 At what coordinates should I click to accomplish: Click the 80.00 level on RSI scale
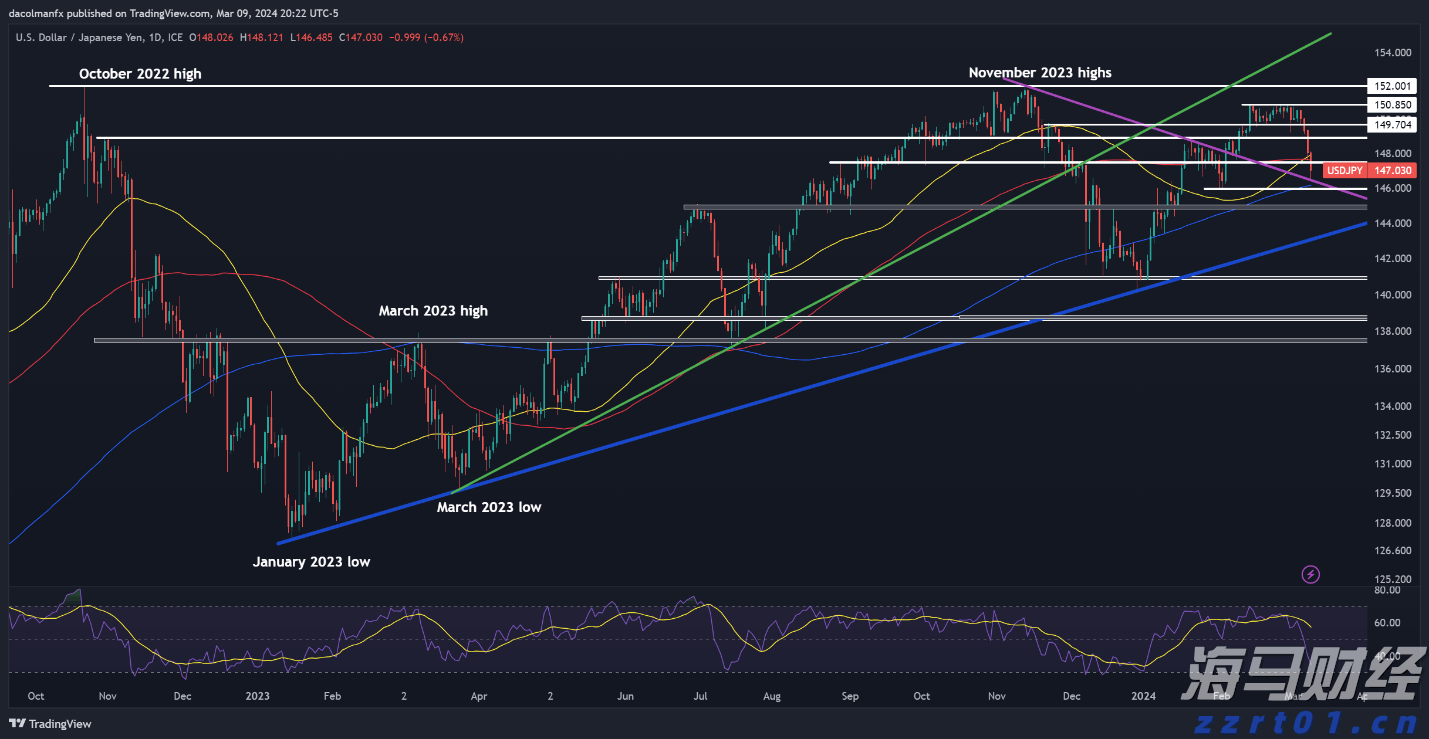click(x=1386, y=590)
